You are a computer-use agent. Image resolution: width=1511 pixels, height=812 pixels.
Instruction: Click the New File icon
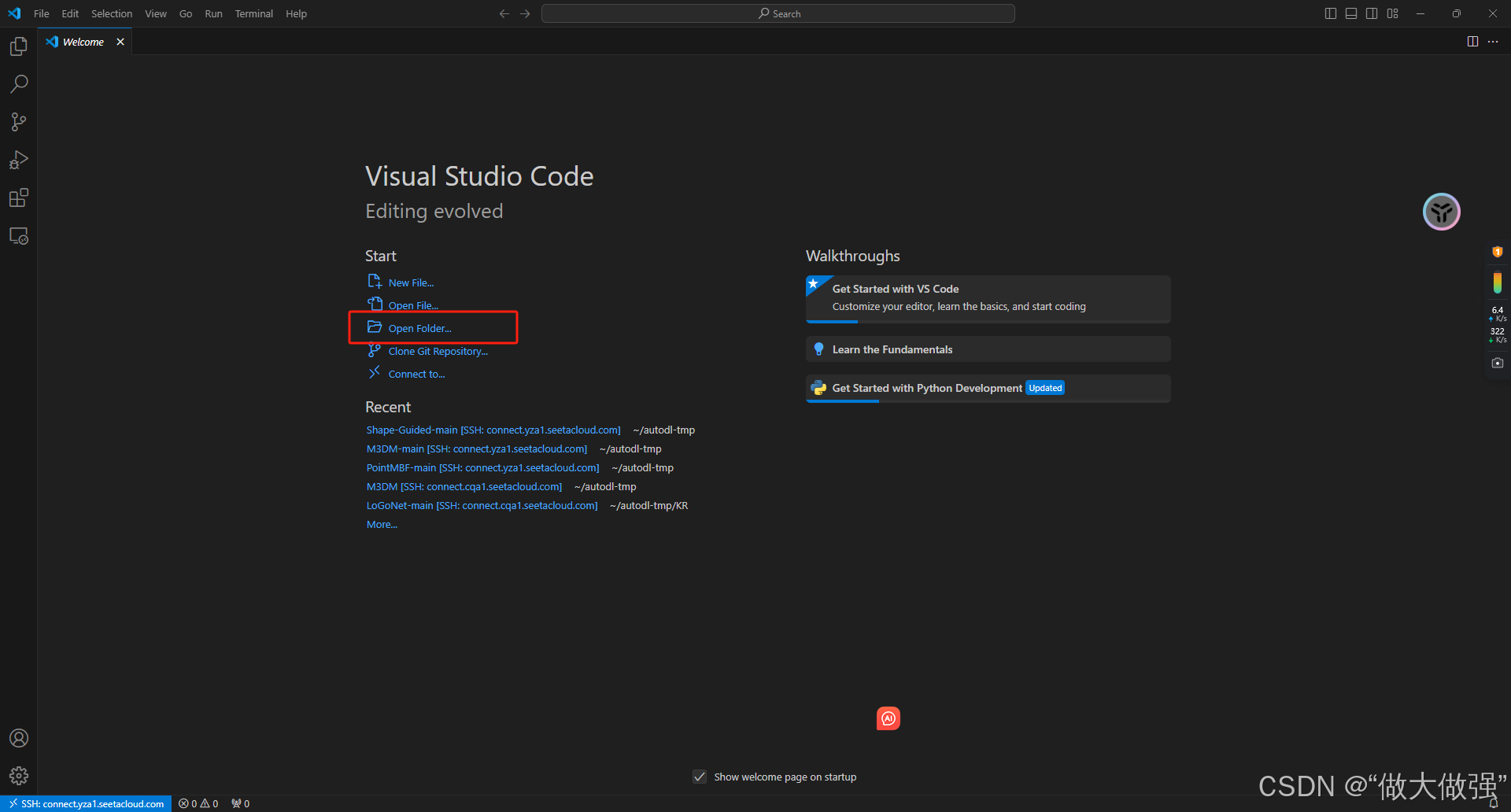pyautogui.click(x=375, y=282)
